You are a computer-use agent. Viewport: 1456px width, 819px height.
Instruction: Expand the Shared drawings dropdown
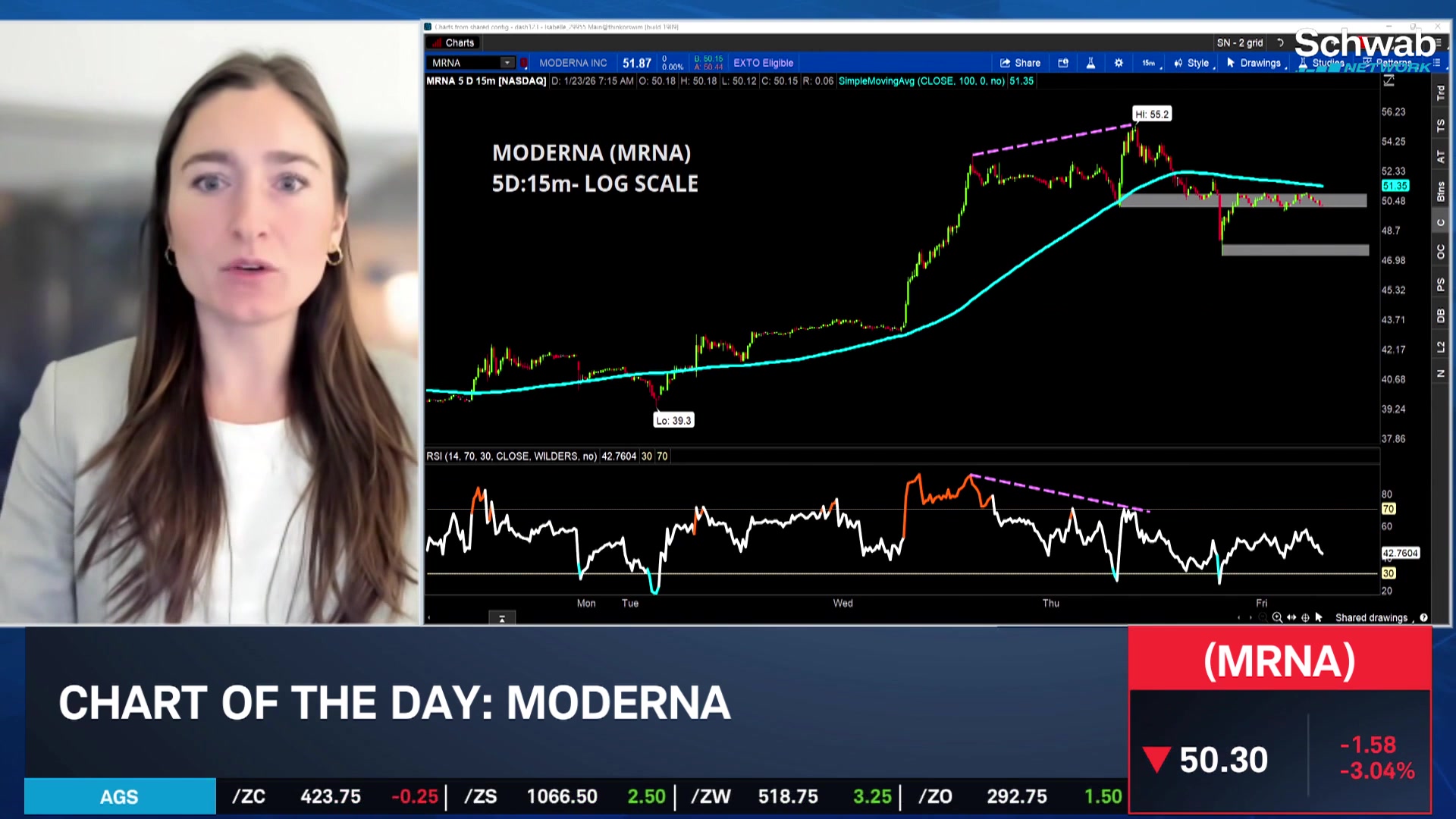pos(1413,617)
